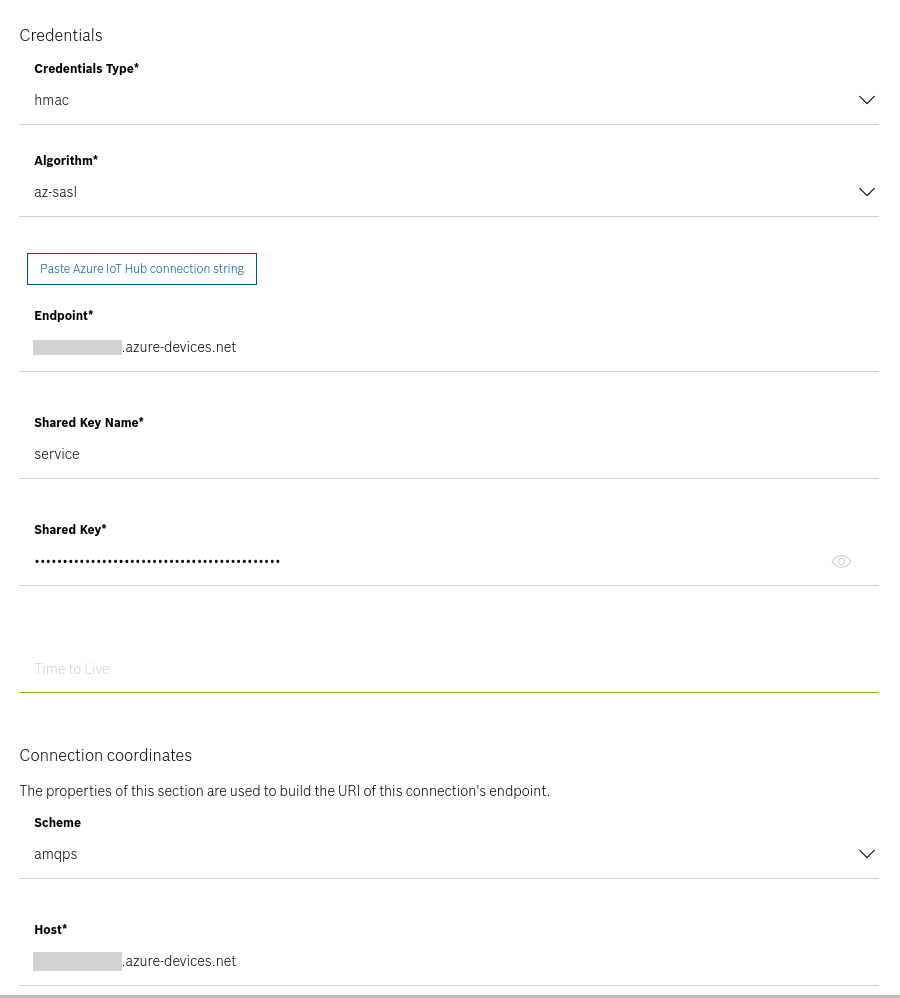
Task: Show the Shared Key using eye icon
Action: coord(841,561)
